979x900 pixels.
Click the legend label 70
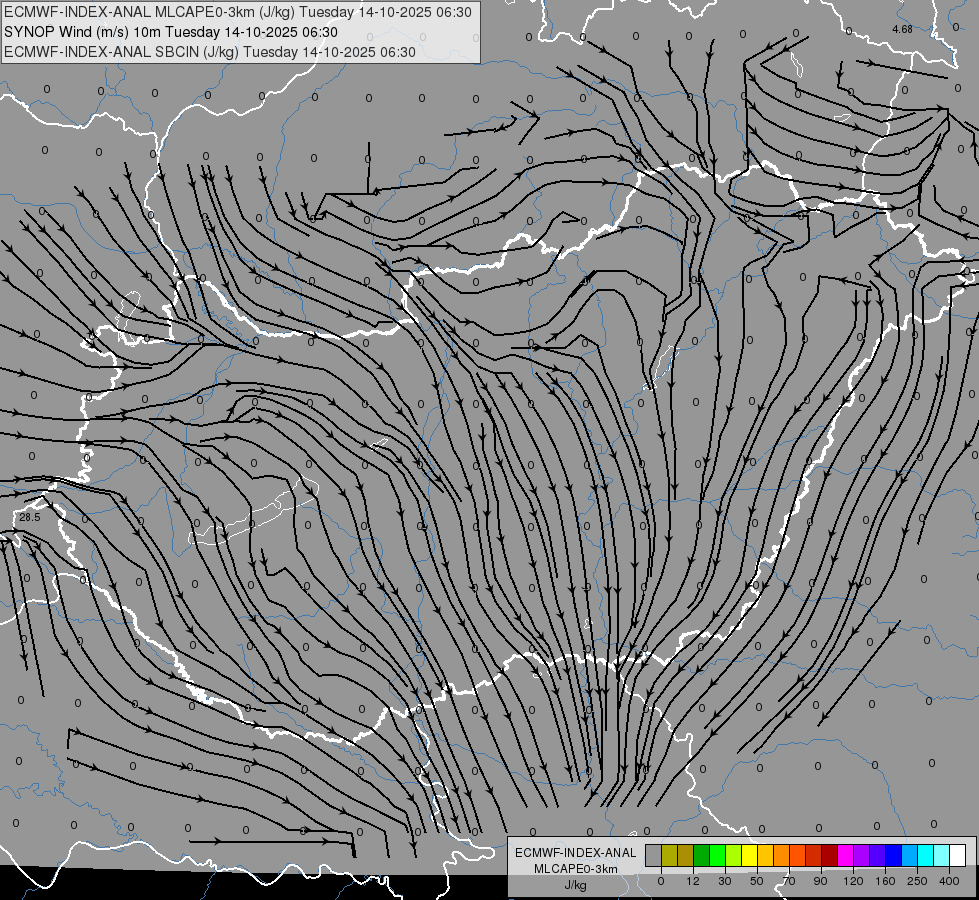click(x=789, y=881)
